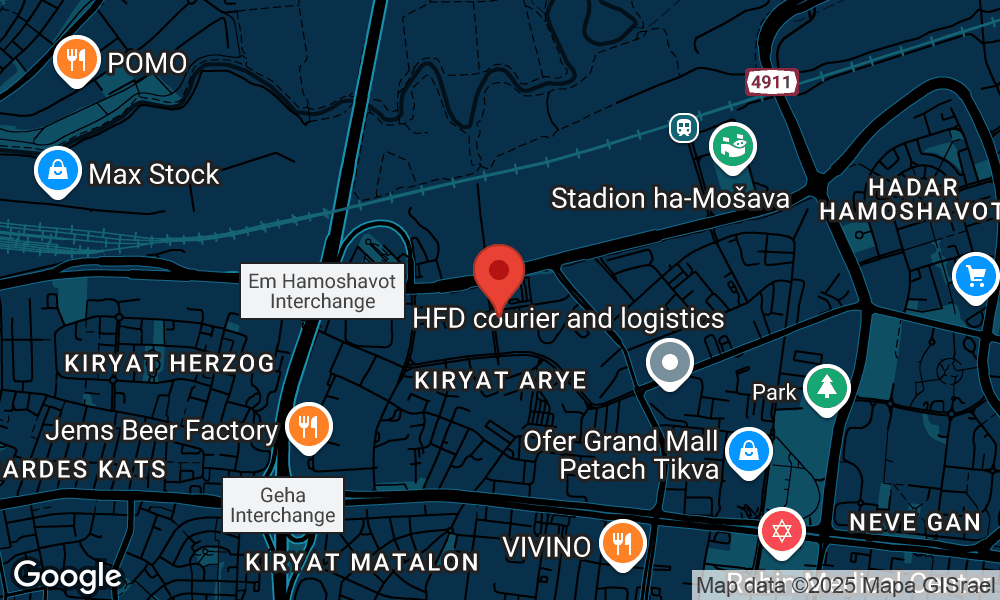
Task: Select the shopping cart pin at right edge
Action: click(x=976, y=278)
